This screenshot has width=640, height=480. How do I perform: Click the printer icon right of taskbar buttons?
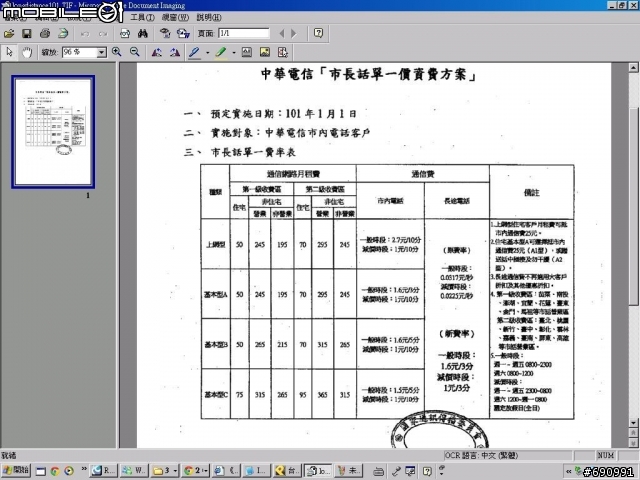pos(378,472)
